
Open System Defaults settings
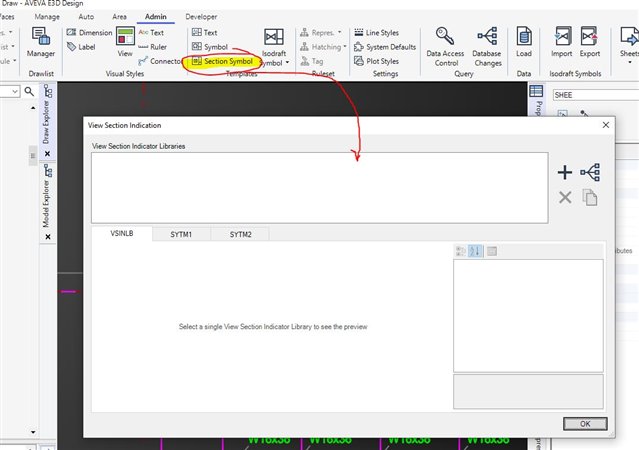pos(385,47)
